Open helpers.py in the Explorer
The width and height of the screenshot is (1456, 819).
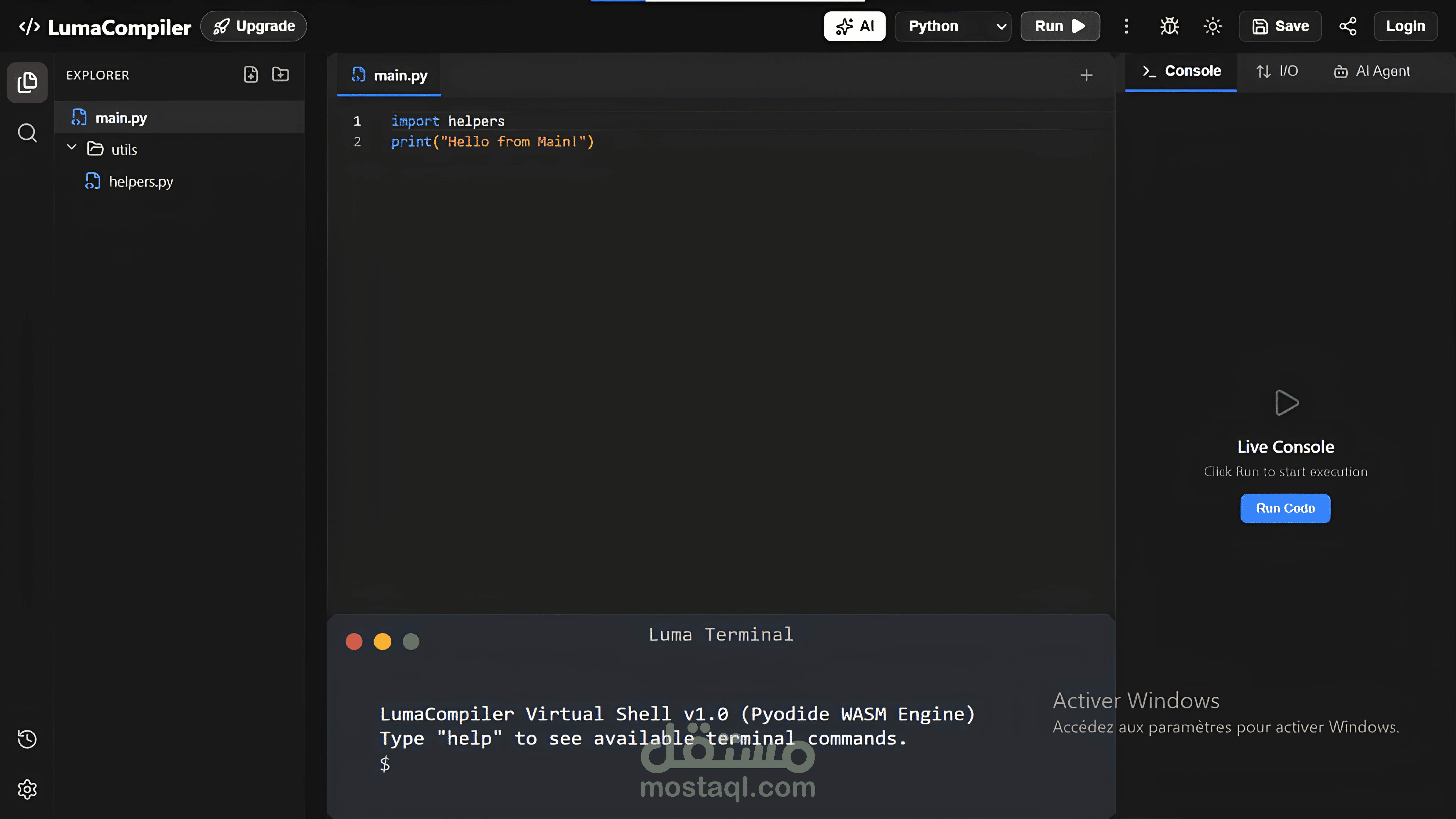(179, 181)
